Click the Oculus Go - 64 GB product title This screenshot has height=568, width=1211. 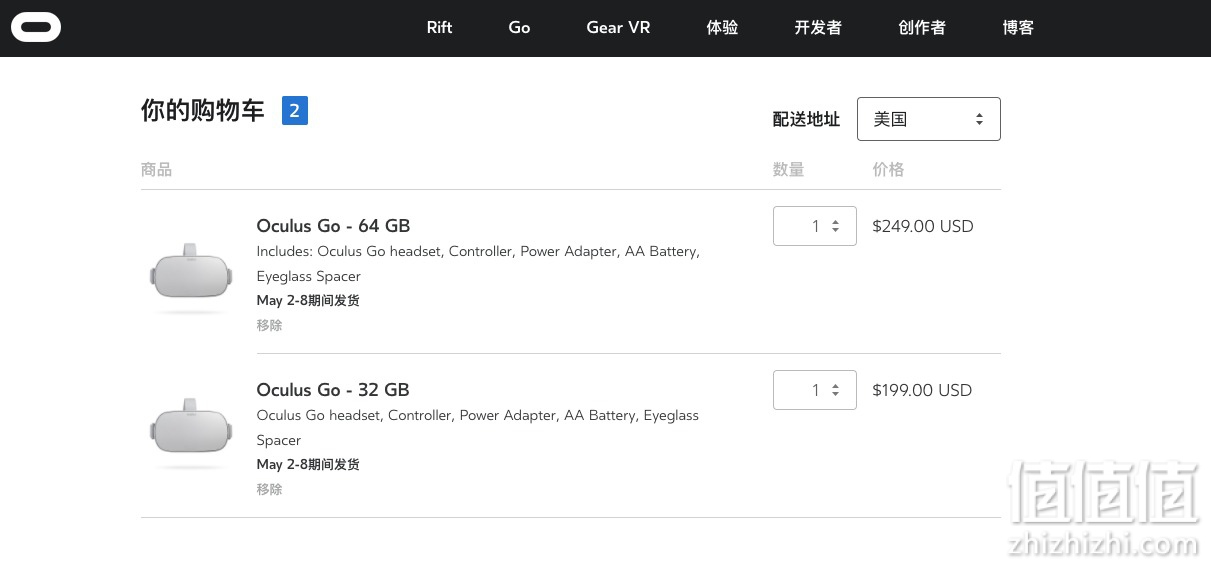point(333,226)
